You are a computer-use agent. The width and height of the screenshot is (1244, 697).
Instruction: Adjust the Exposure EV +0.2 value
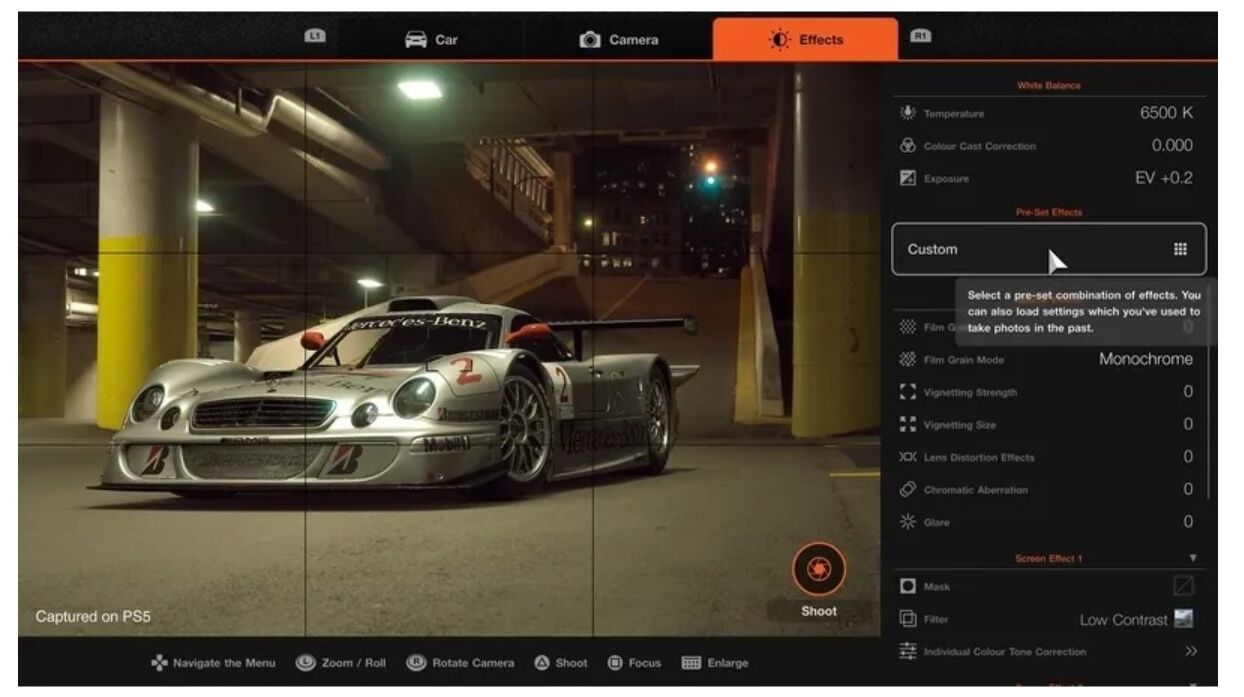click(x=1162, y=178)
